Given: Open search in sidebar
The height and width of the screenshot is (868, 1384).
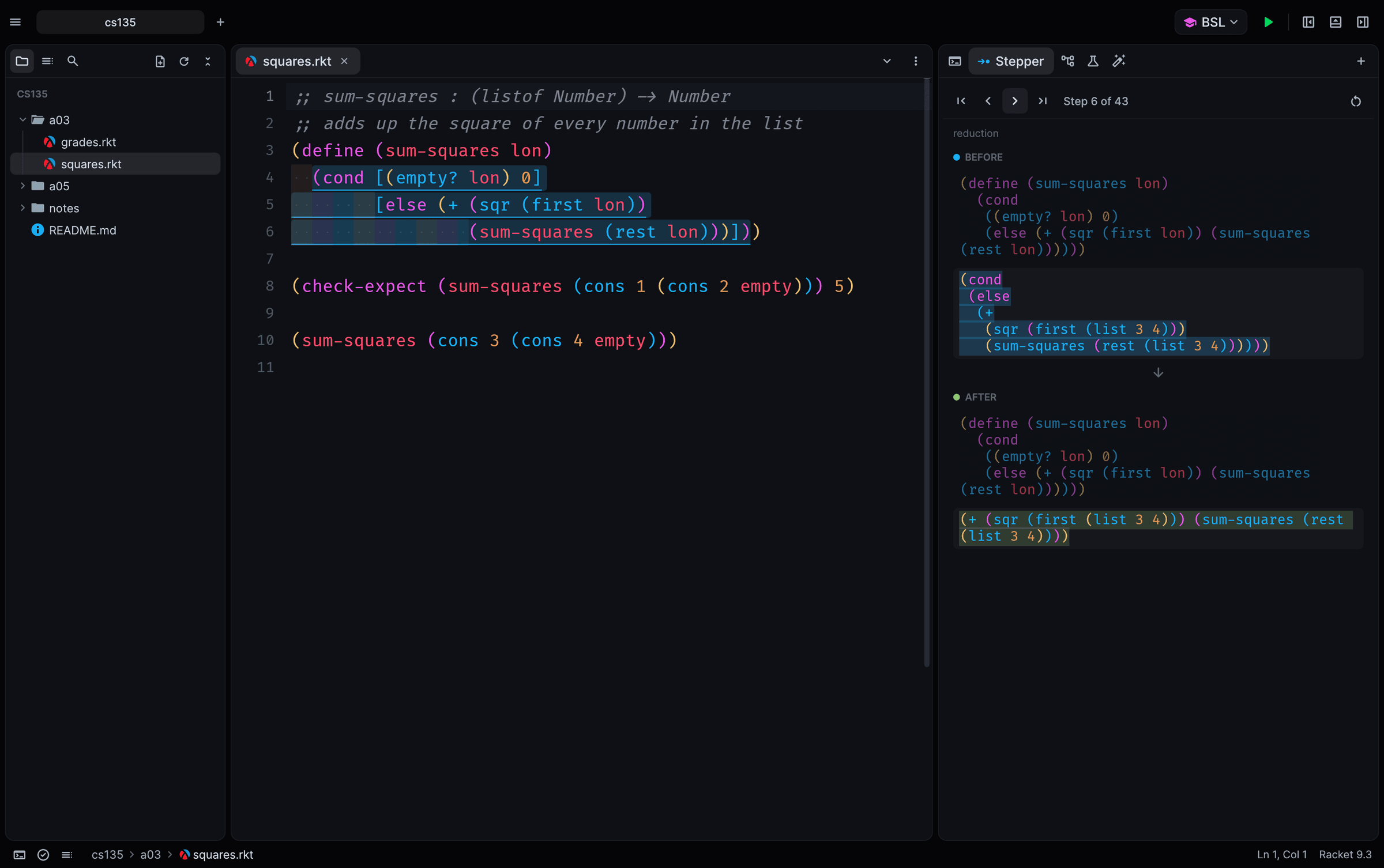Looking at the screenshot, I should (73, 61).
